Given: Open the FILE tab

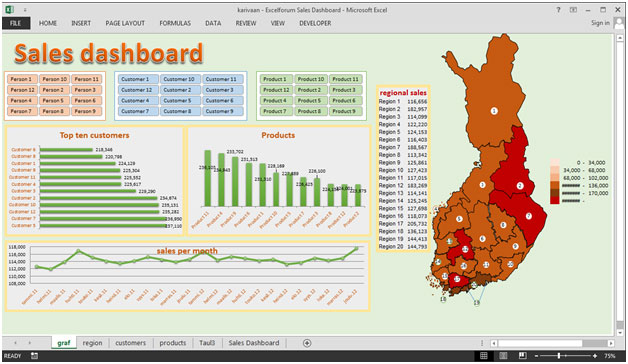Looking at the screenshot, I should point(16,23).
